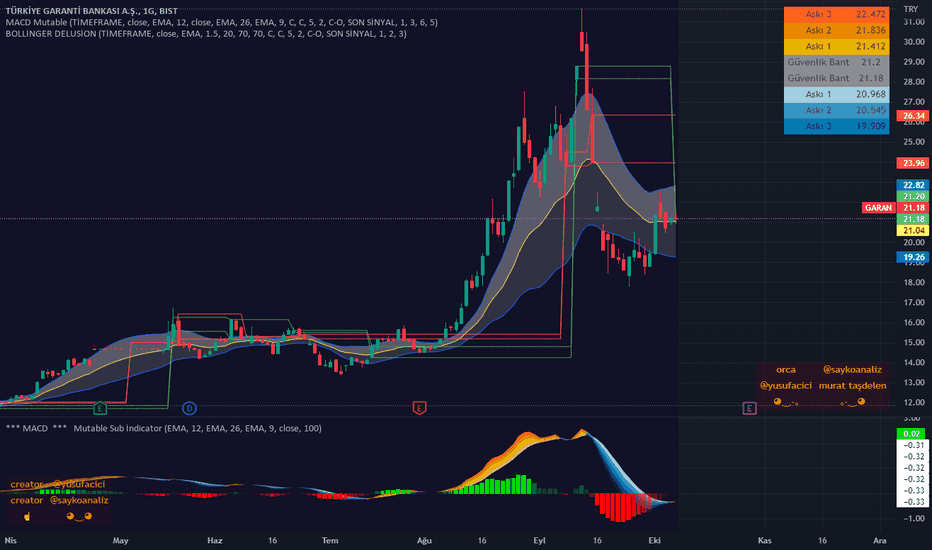Select the blue 22.82 price label
932x550 pixels.
pyautogui.click(x=913, y=185)
